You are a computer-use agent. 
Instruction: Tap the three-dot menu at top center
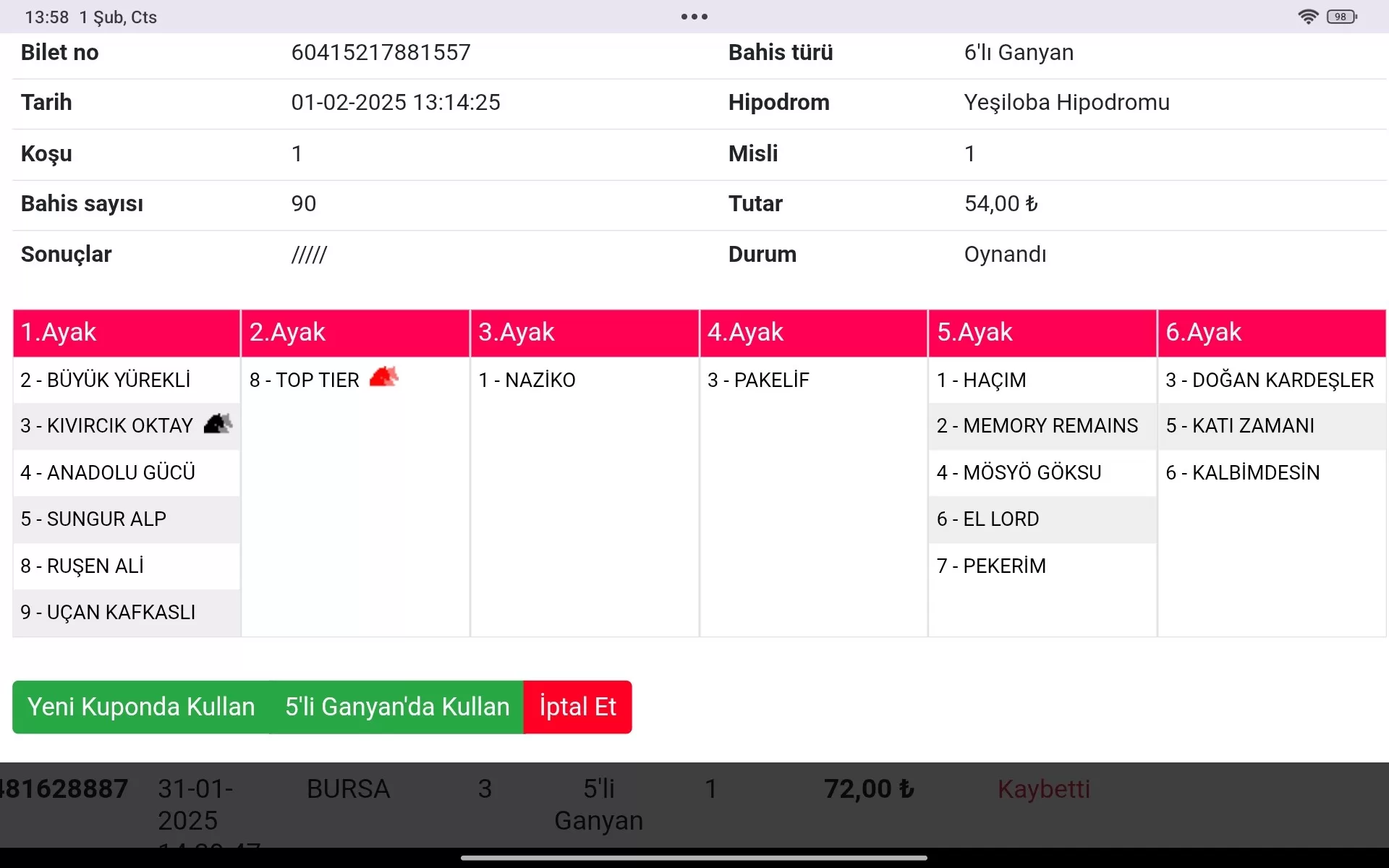[694, 17]
